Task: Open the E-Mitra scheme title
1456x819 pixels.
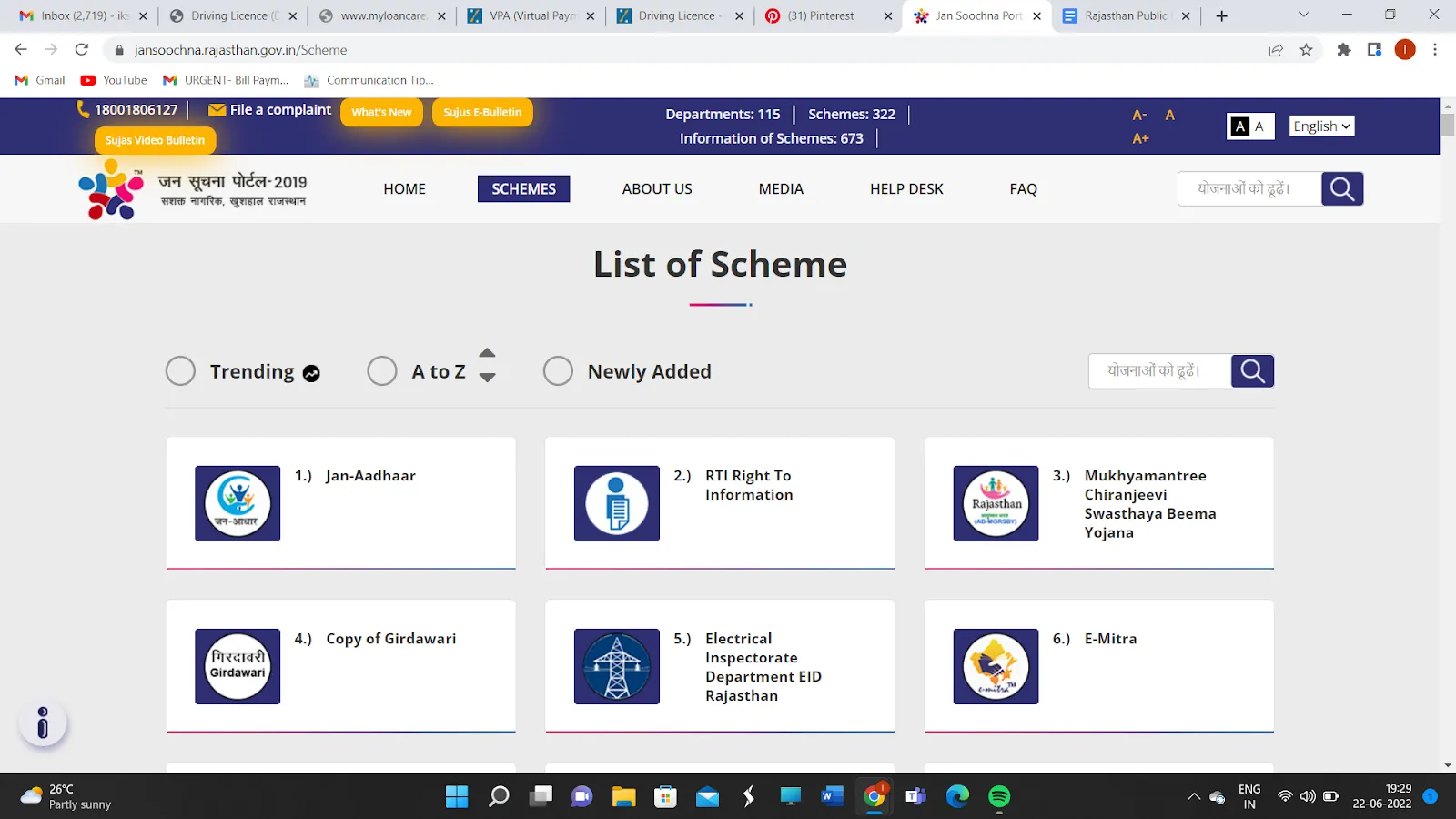Action: click(x=1111, y=639)
